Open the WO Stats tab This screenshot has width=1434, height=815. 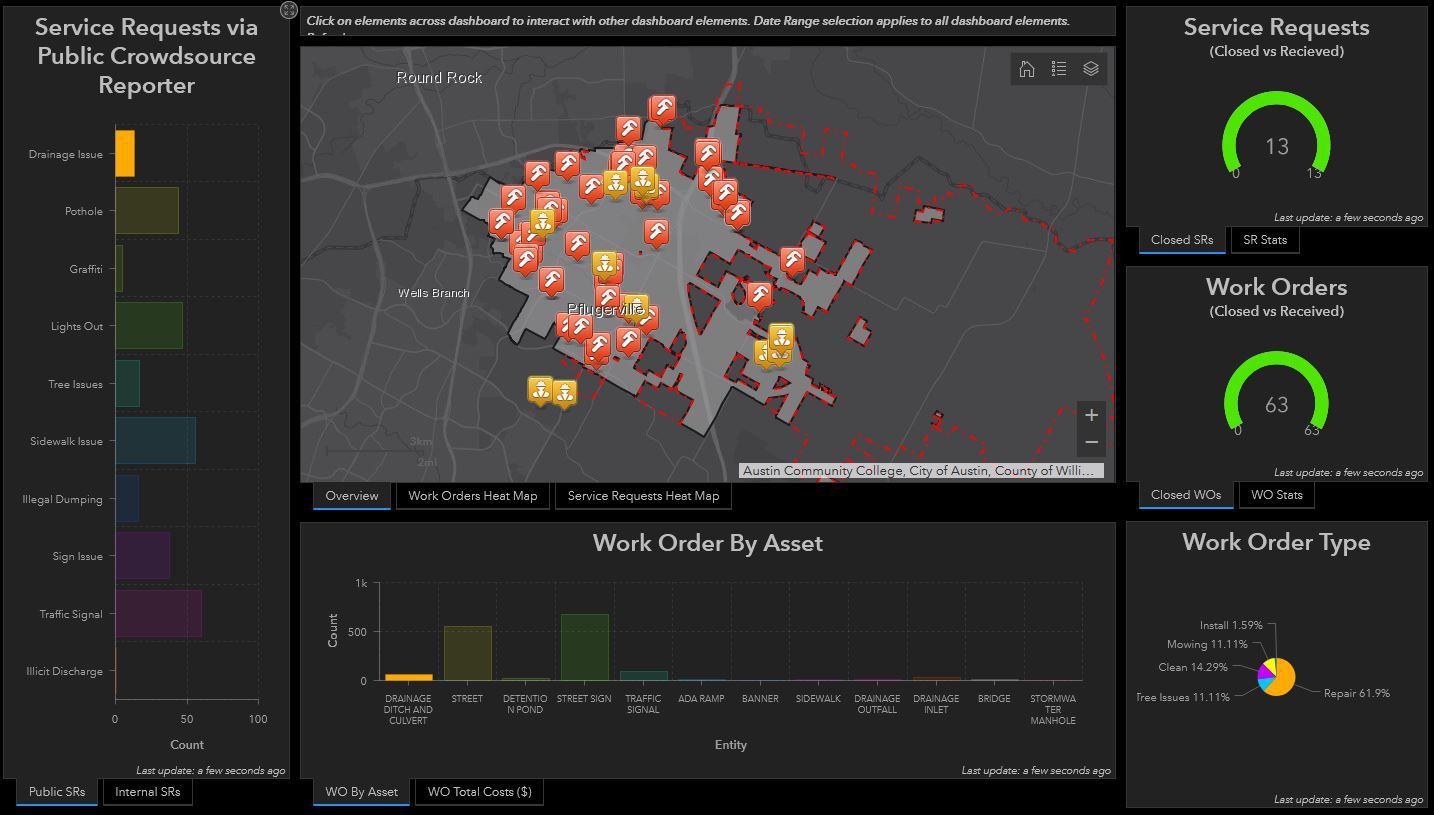(1276, 495)
